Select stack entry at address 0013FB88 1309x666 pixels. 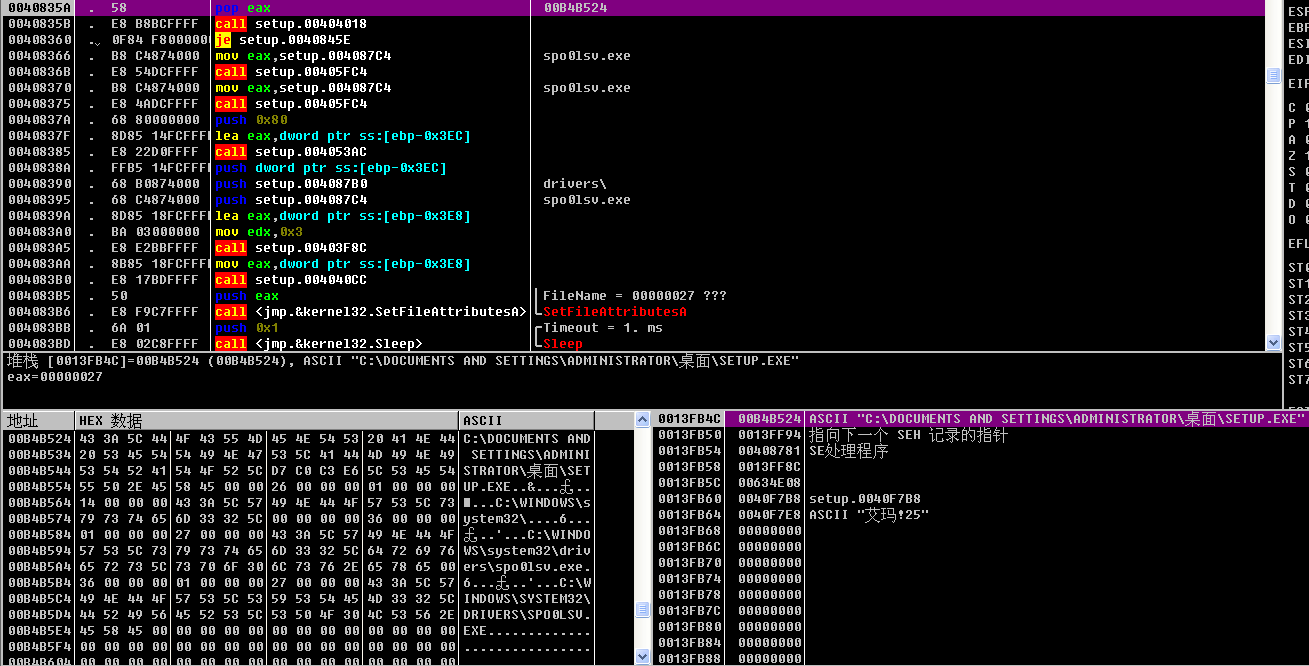tap(981, 658)
